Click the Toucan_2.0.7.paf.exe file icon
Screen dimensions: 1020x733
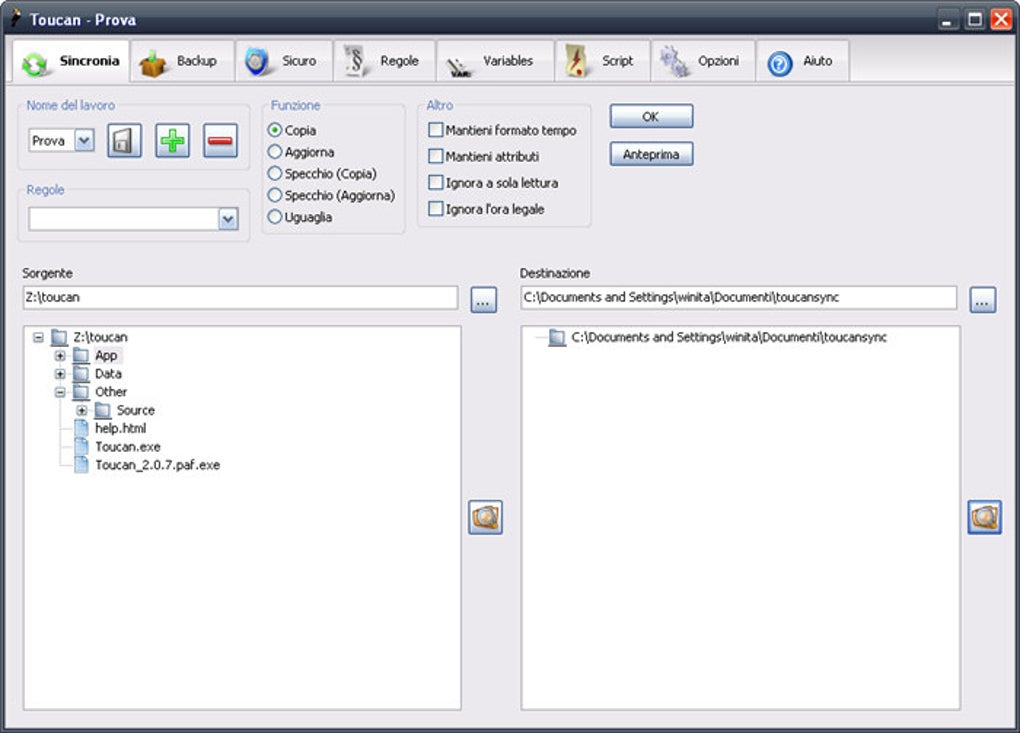click(x=81, y=465)
